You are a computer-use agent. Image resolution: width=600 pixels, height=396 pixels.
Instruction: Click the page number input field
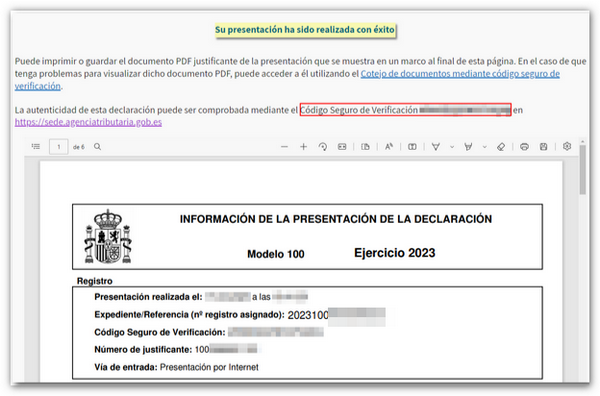59,147
